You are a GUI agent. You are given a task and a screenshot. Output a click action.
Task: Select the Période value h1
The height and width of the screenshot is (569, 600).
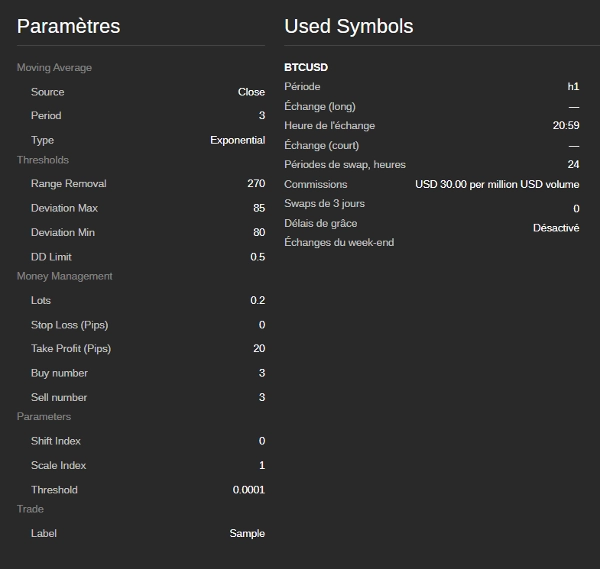(573, 87)
